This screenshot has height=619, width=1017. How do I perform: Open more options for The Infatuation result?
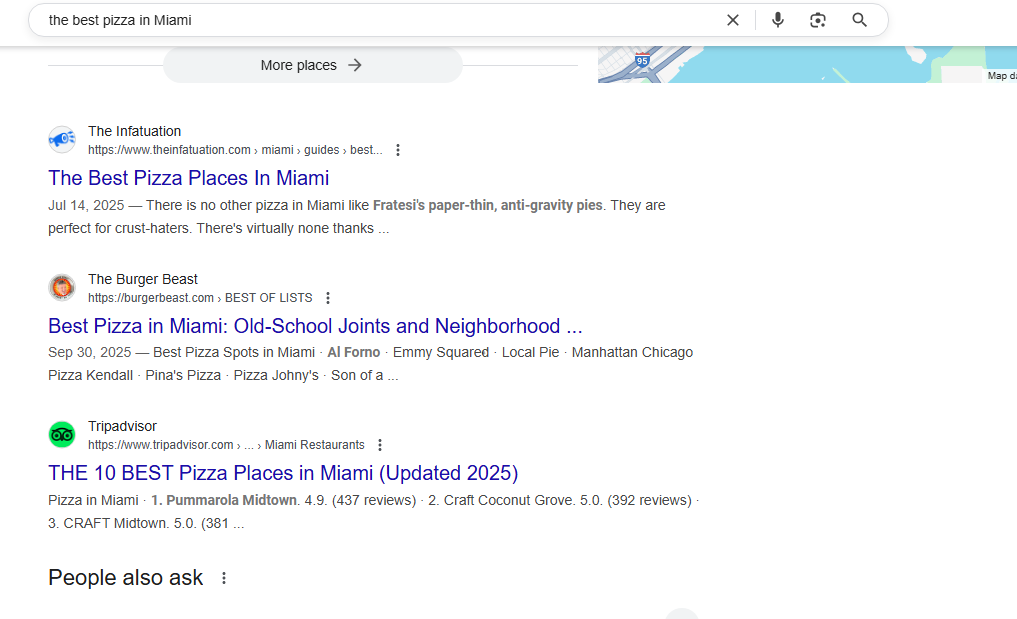(x=398, y=150)
